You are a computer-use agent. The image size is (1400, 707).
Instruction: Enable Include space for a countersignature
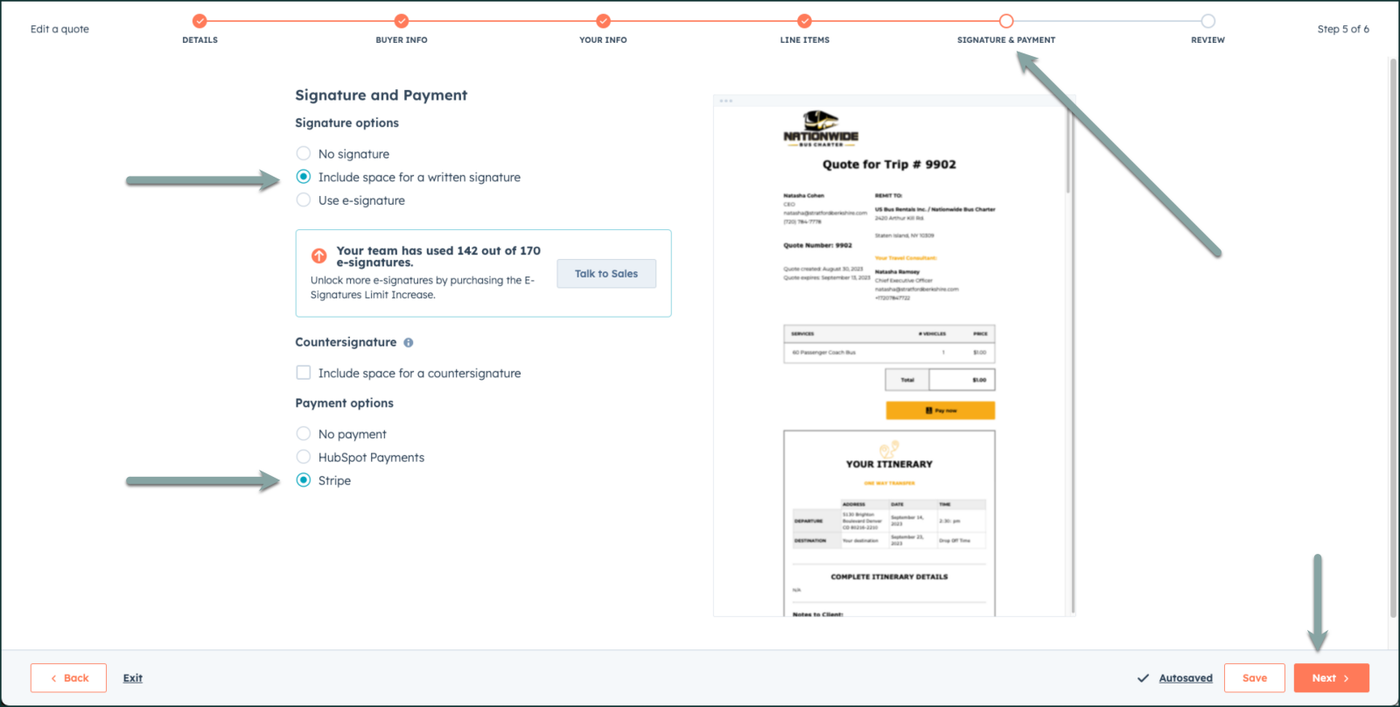point(303,373)
